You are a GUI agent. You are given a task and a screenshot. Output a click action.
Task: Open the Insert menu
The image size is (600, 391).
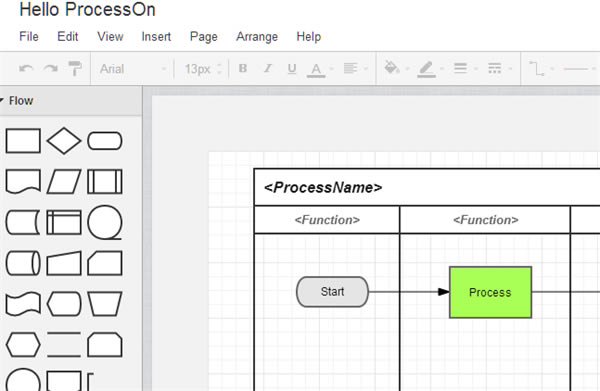coord(156,37)
